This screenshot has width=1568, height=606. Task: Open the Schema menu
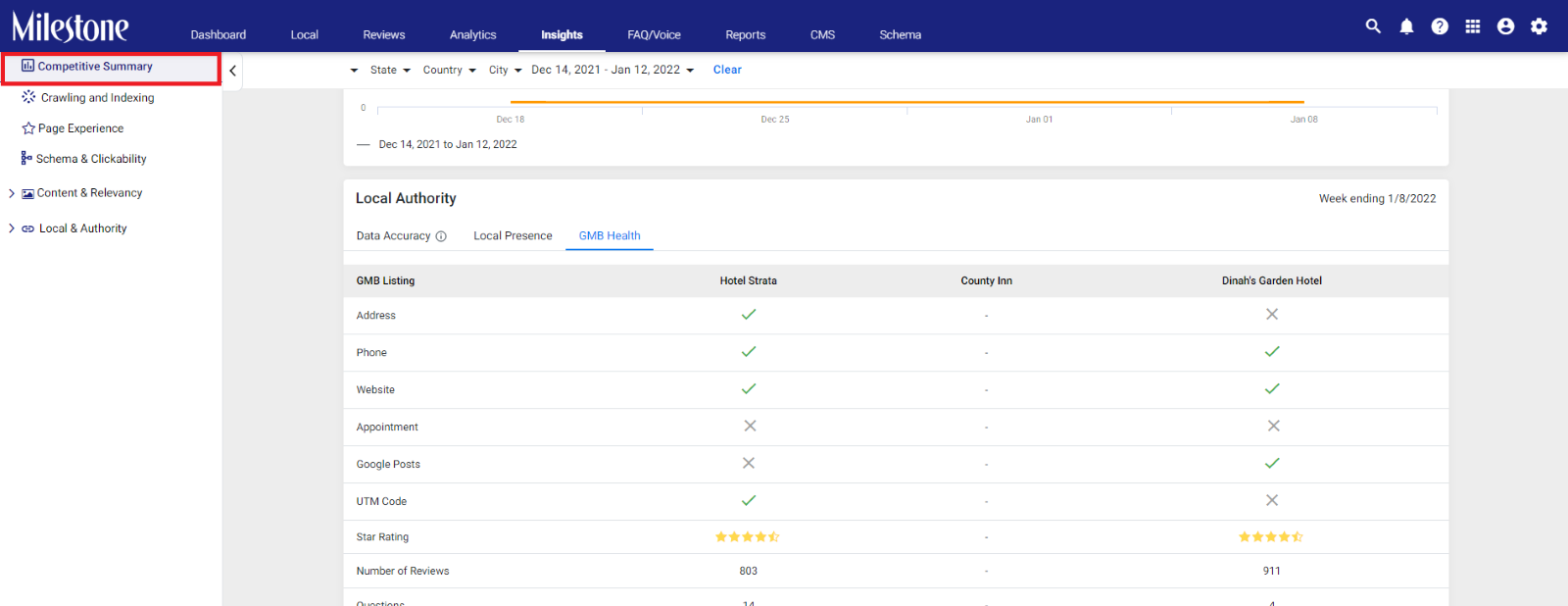pyautogui.click(x=901, y=34)
